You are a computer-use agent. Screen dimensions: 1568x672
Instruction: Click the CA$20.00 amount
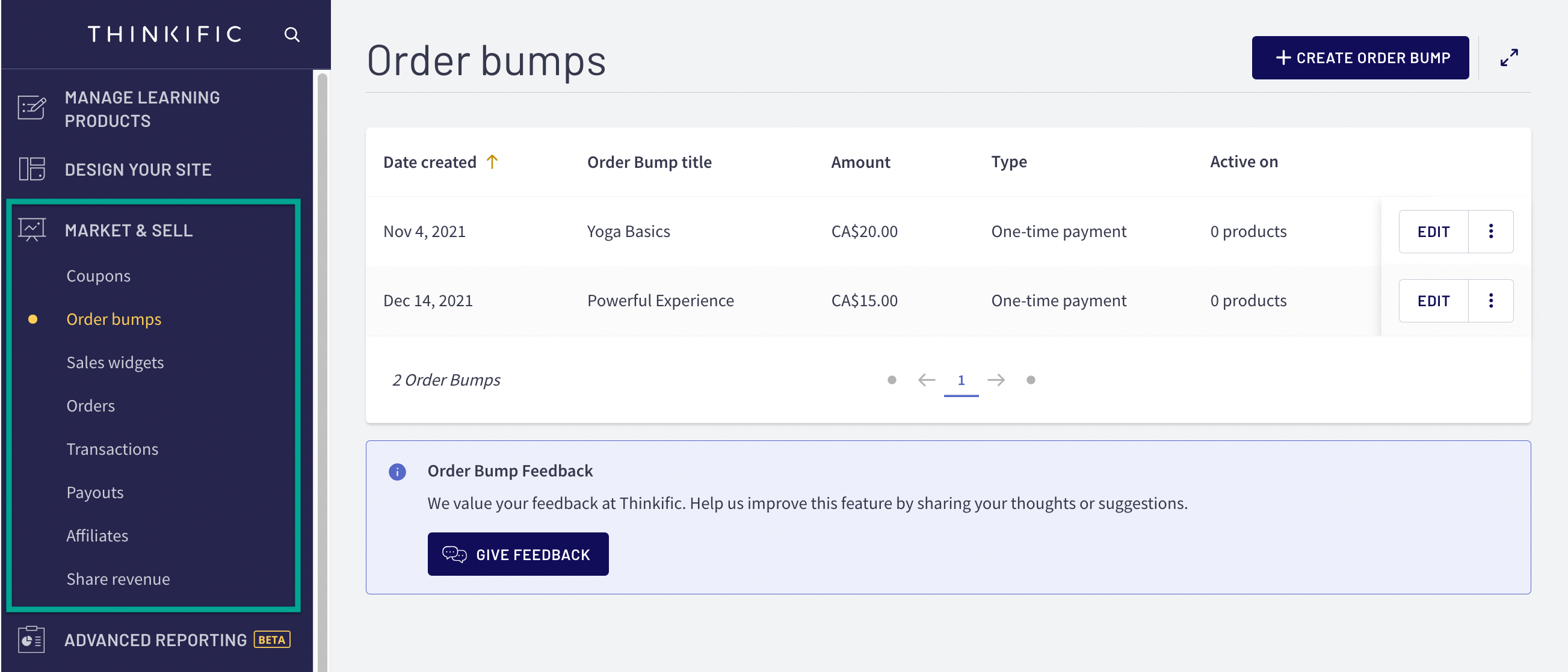(865, 231)
